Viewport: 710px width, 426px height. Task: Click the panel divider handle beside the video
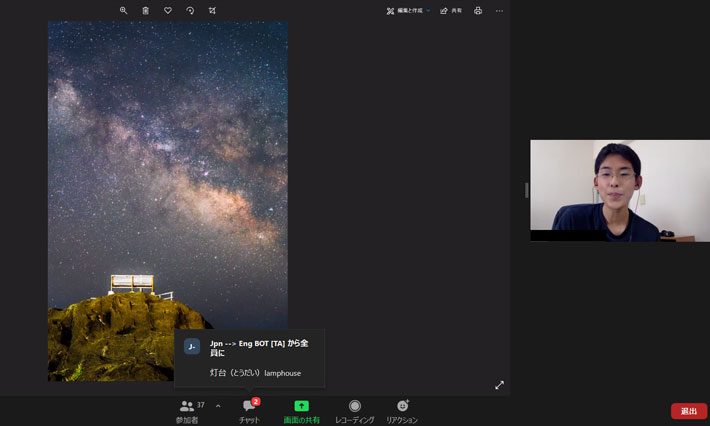(526, 190)
